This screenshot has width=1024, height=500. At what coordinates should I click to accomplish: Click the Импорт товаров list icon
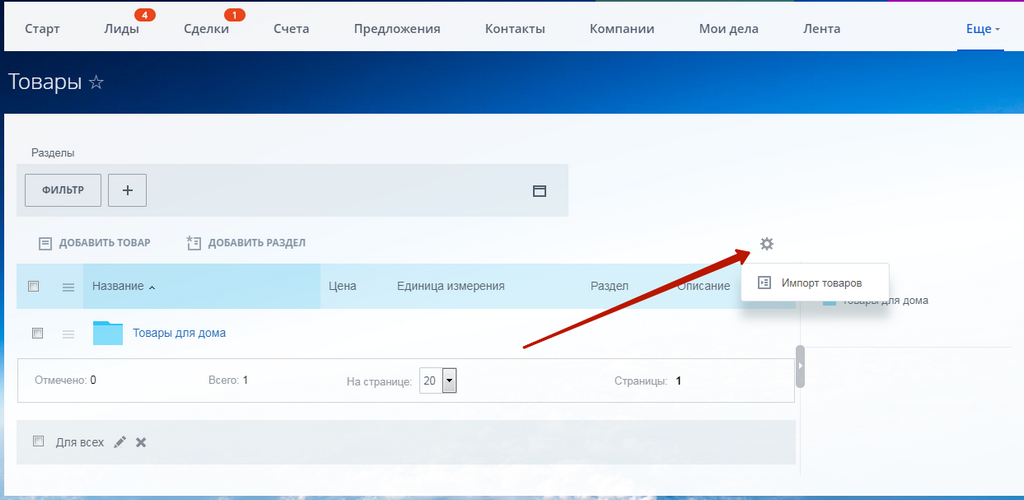coord(763,283)
